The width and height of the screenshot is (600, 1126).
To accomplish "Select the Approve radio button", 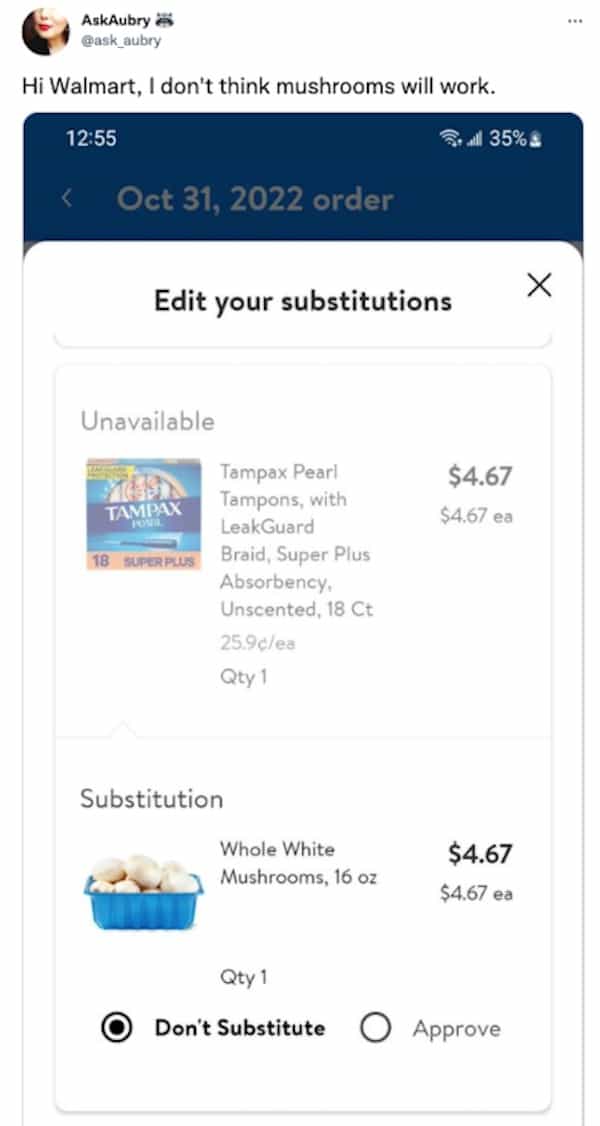I will click(x=374, y=1028).
